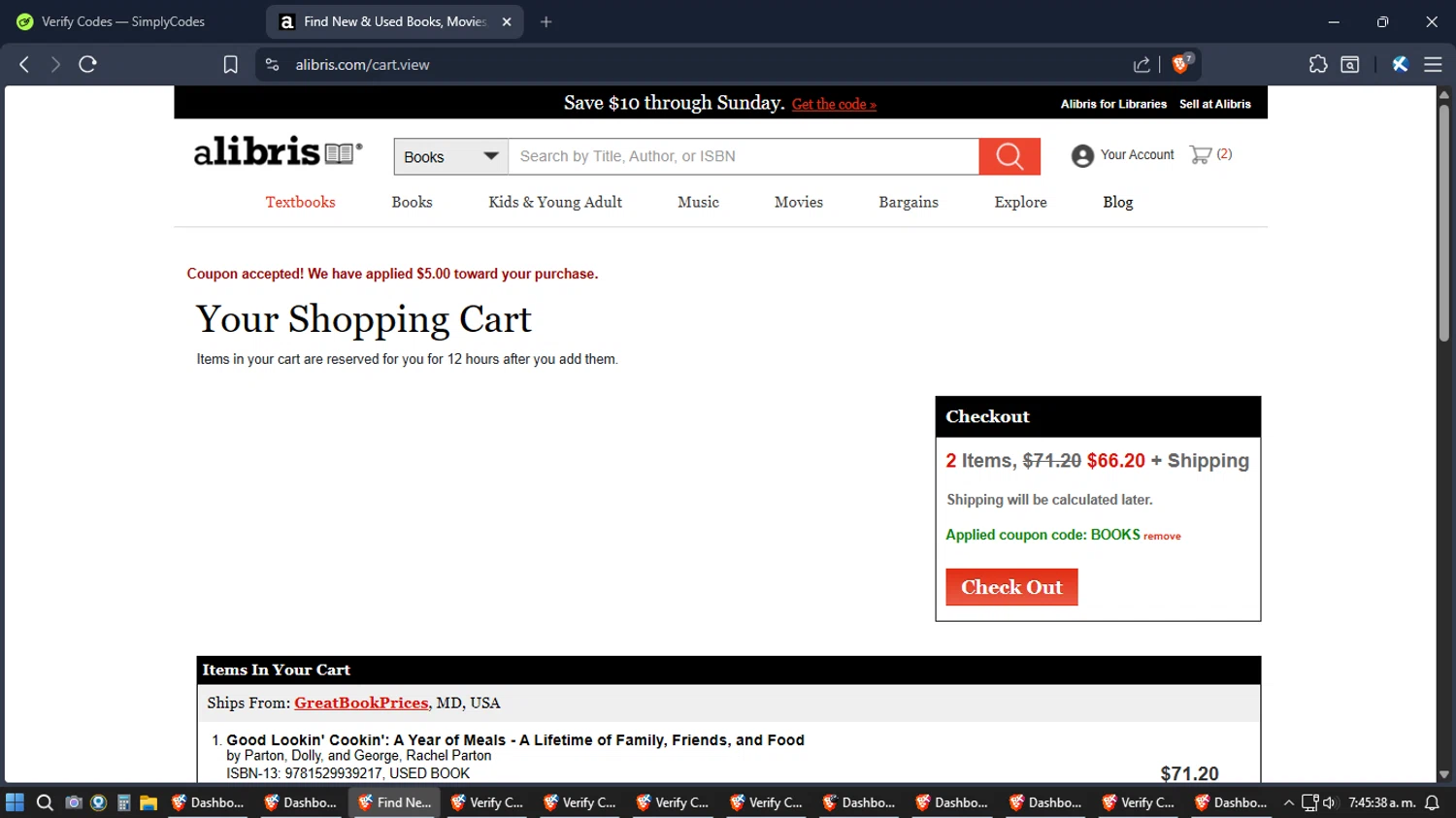The image size is (1456, 818).
Task: Open Windows taskbar search
Action: [x=45, y=802]
